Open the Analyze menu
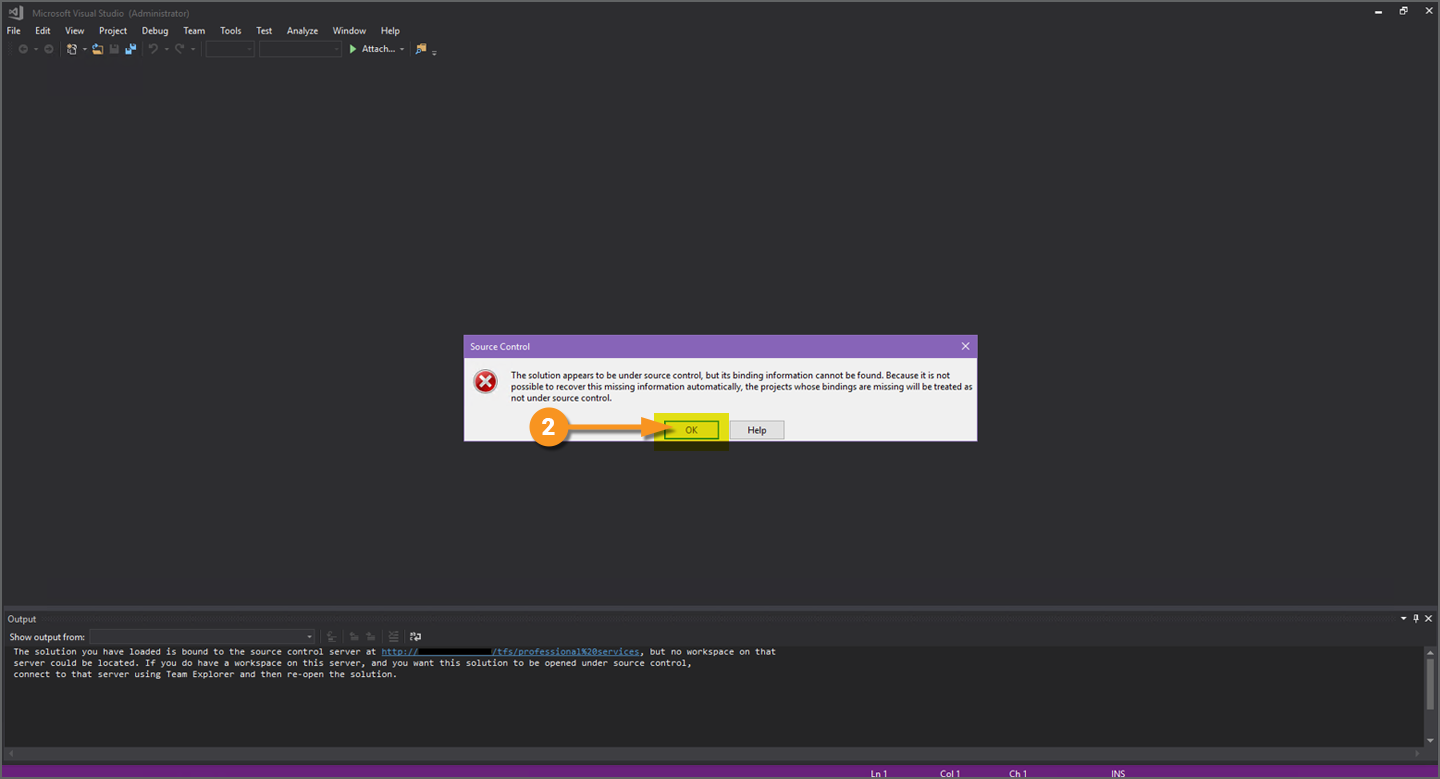 (x=302, y=31)
